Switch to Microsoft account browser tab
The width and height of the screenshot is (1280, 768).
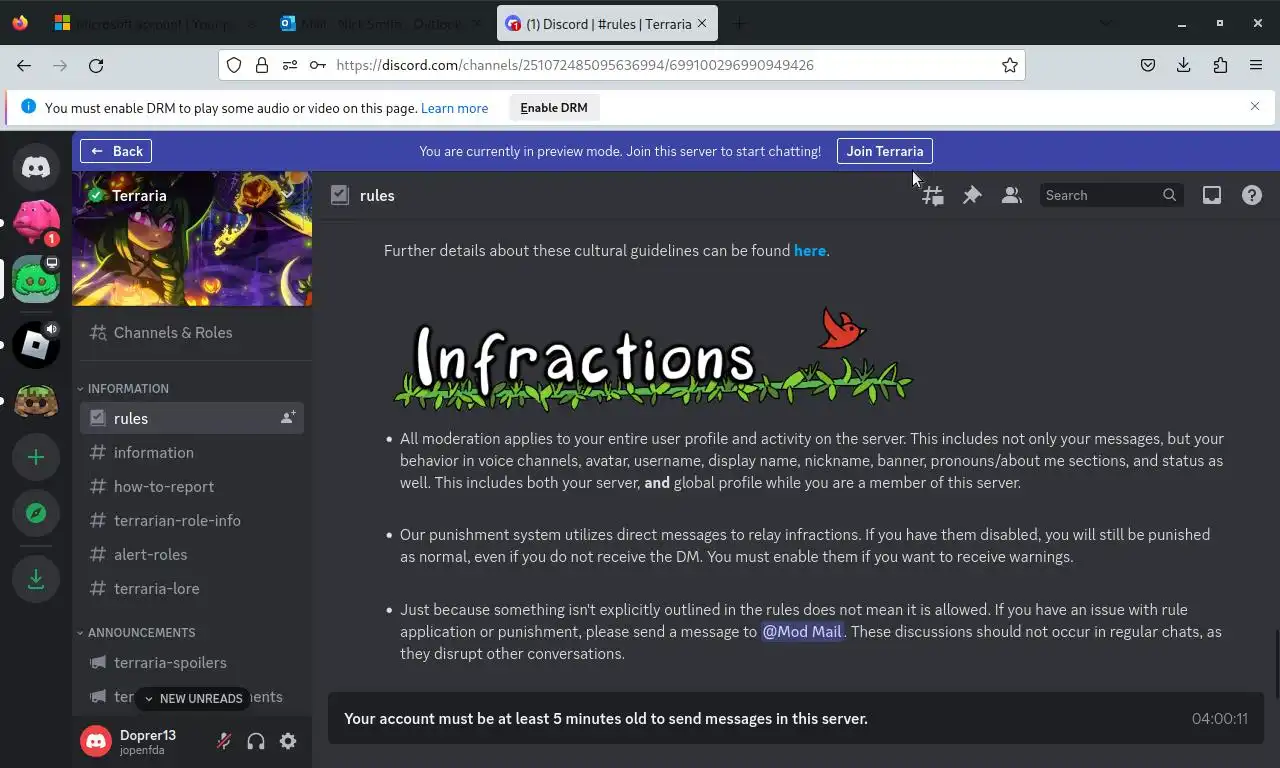(155, 23)
